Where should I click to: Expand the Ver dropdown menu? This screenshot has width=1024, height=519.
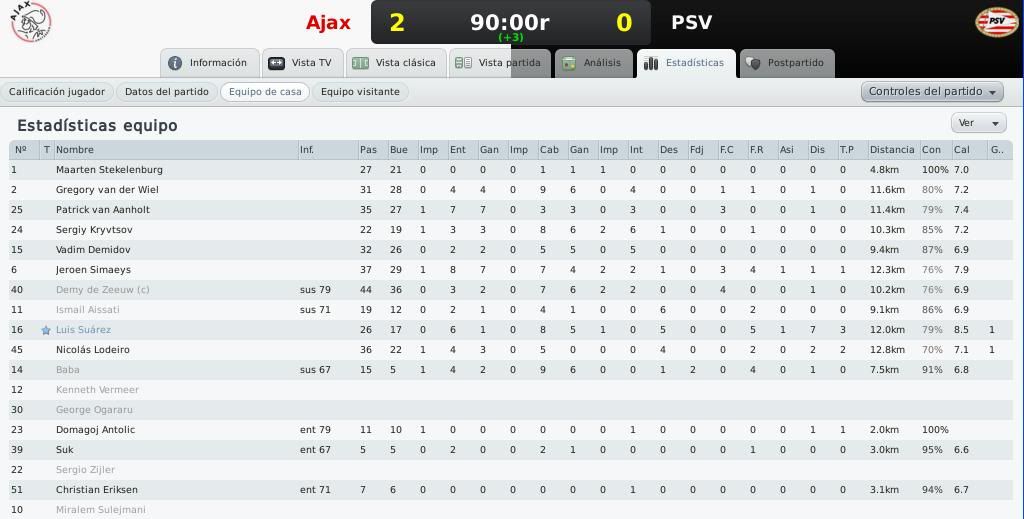tap(978, 123)
